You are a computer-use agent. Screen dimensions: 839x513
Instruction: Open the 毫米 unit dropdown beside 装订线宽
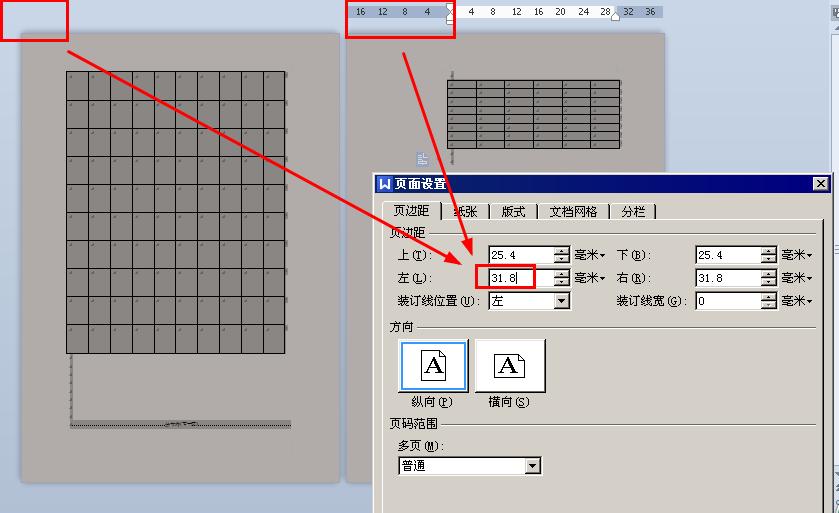797,301
